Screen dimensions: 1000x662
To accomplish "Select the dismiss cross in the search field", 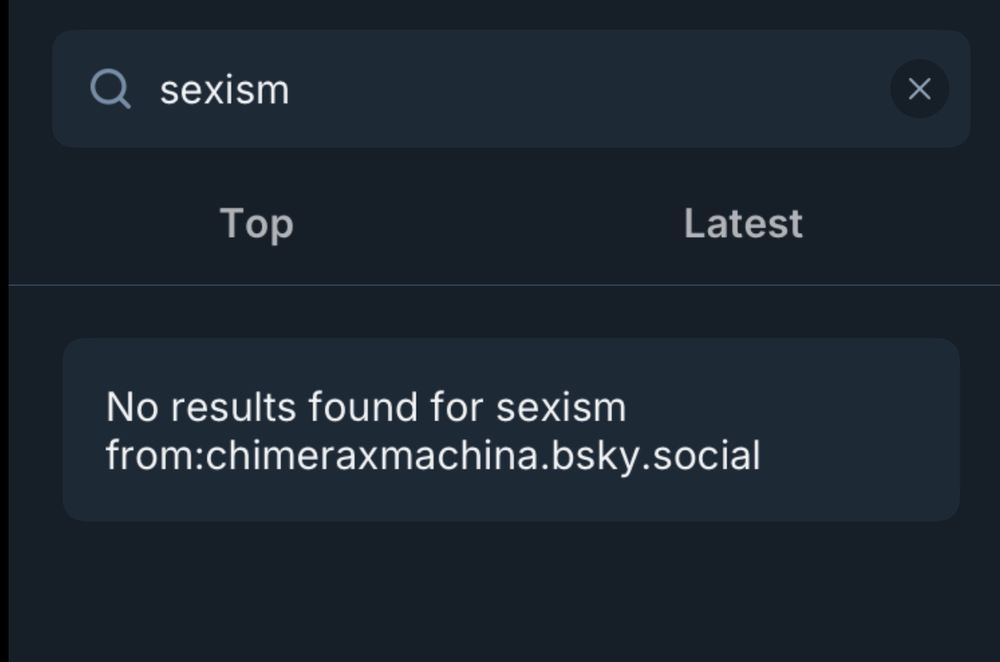I will [918, 88].
